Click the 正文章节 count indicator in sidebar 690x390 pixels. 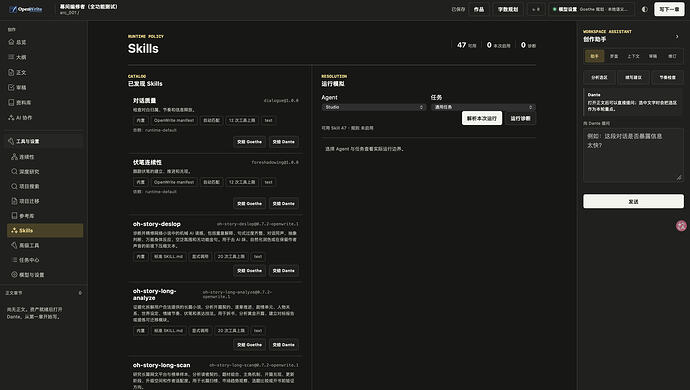point(80,293)
